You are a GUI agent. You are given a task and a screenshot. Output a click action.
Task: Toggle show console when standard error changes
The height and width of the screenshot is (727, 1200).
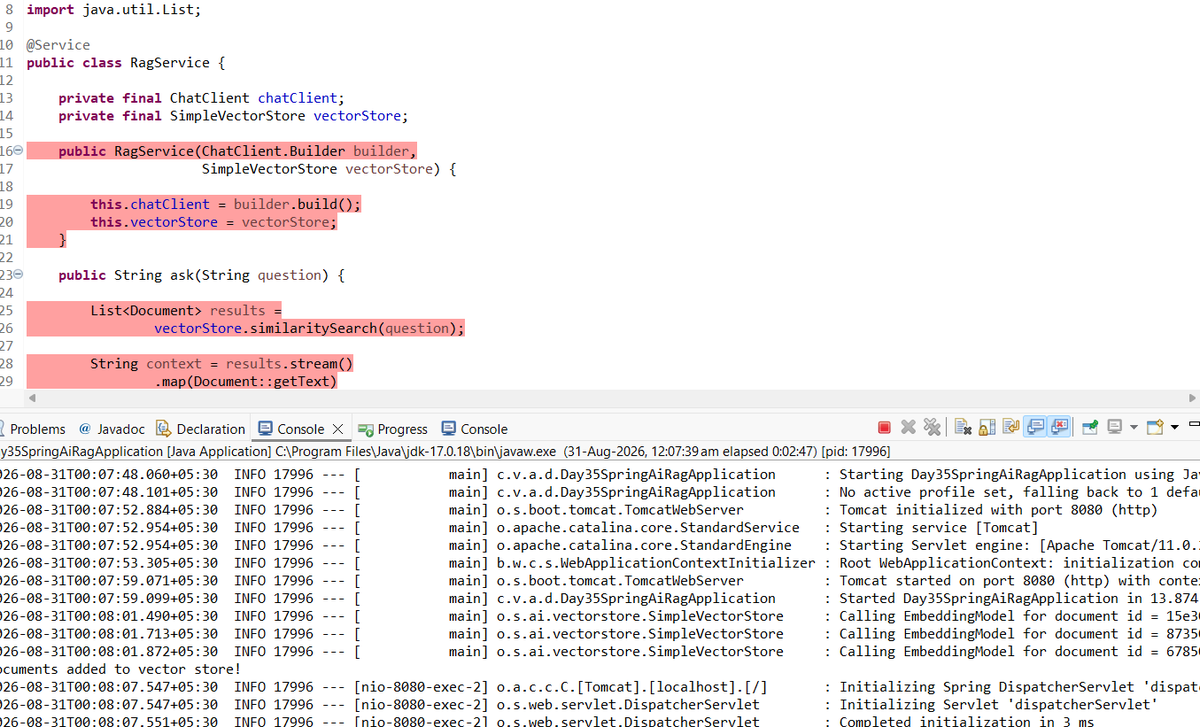(1059, 428)
